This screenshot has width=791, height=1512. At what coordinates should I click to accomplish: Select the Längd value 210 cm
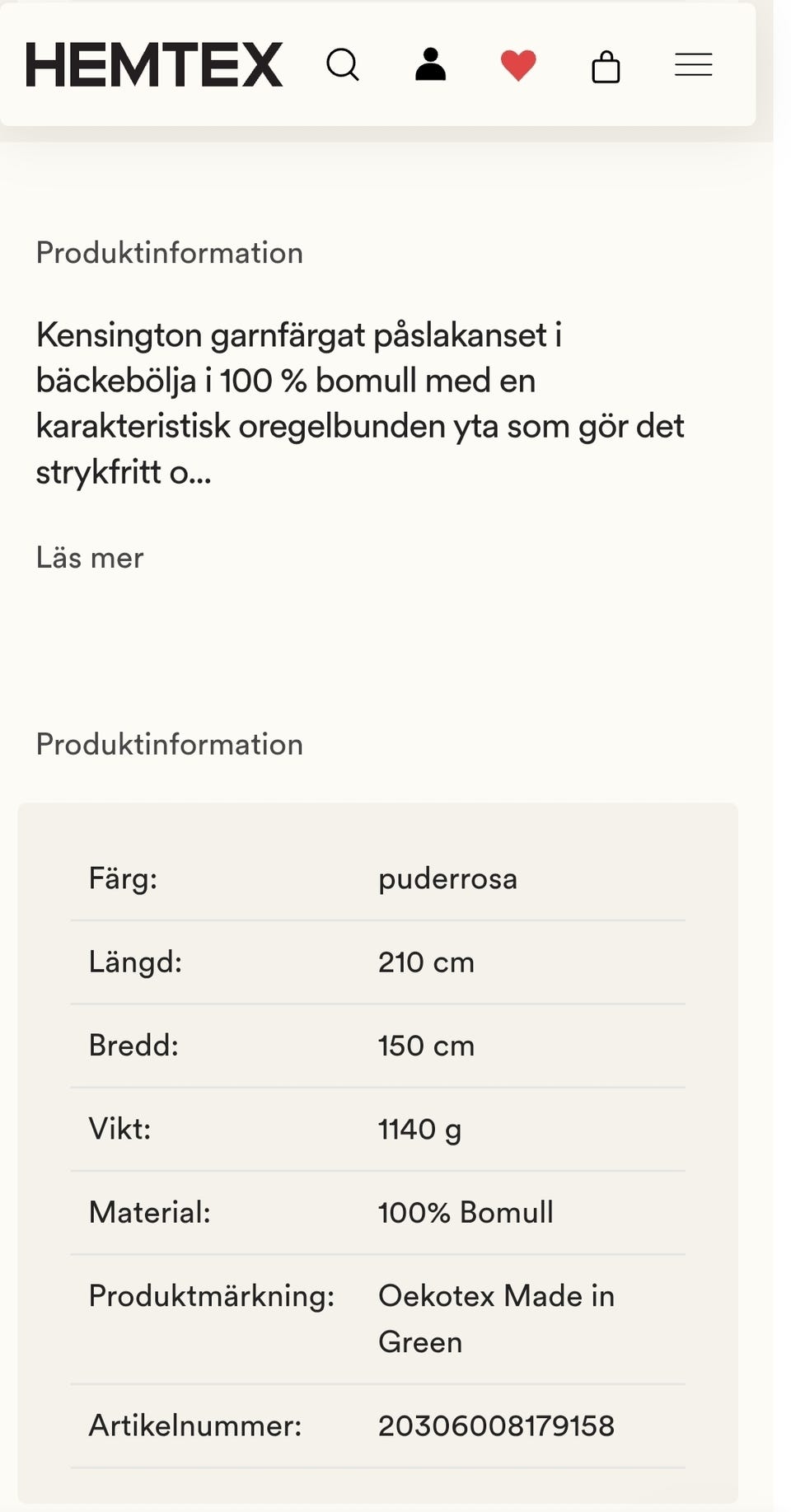(x=427, y=962)
